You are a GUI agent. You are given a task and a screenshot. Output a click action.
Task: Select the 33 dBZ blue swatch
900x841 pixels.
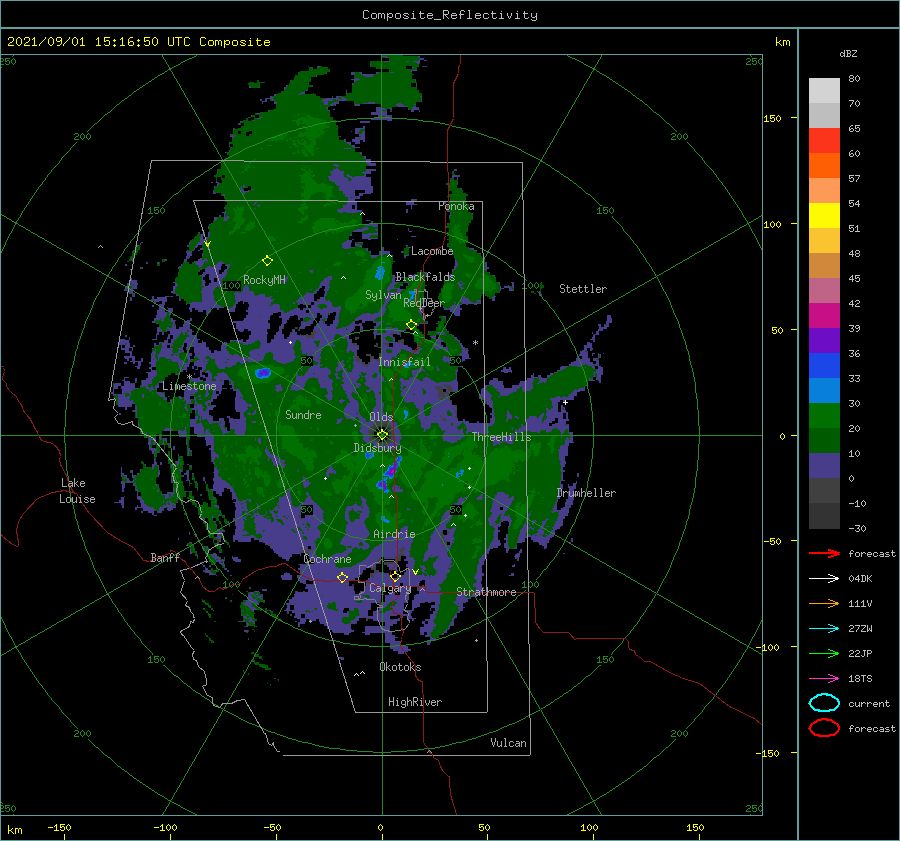tap(824, 390)
